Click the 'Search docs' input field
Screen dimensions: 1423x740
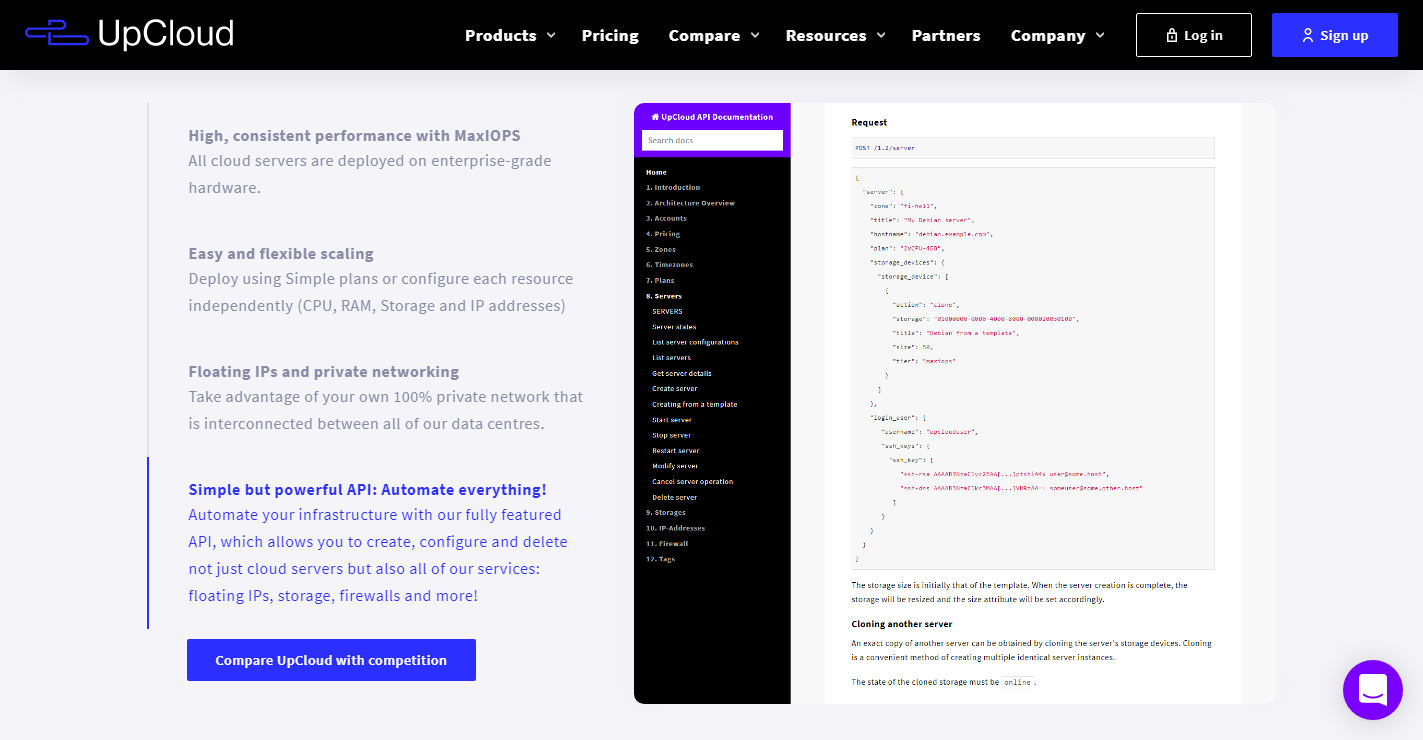[711, 140]
